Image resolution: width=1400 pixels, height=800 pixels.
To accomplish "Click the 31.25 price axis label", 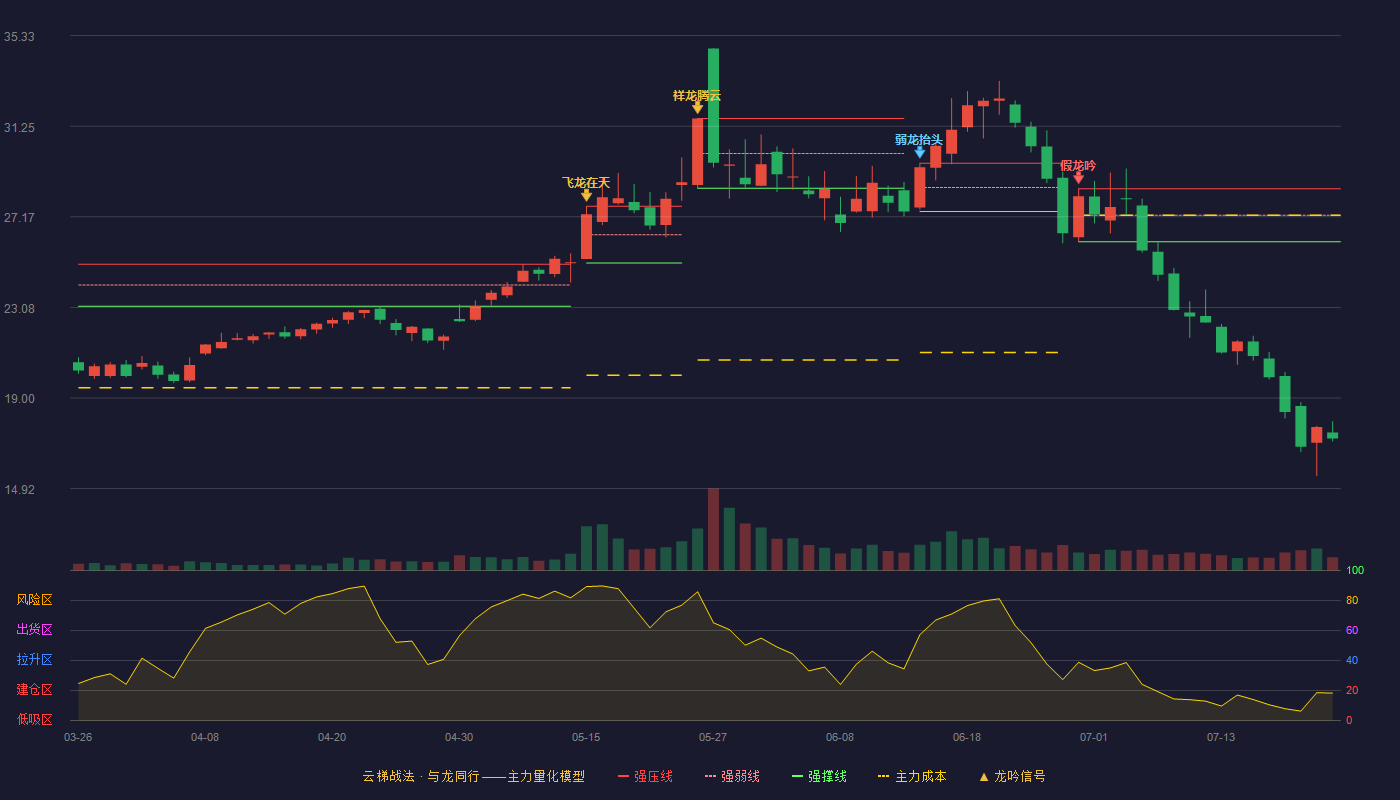I will tap(19, 128).
